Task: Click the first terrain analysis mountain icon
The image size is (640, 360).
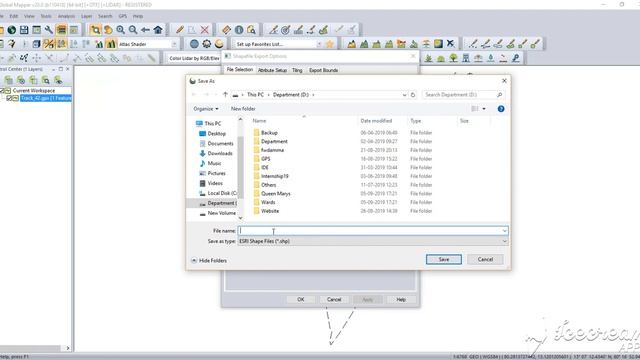Action: (351, 44)
